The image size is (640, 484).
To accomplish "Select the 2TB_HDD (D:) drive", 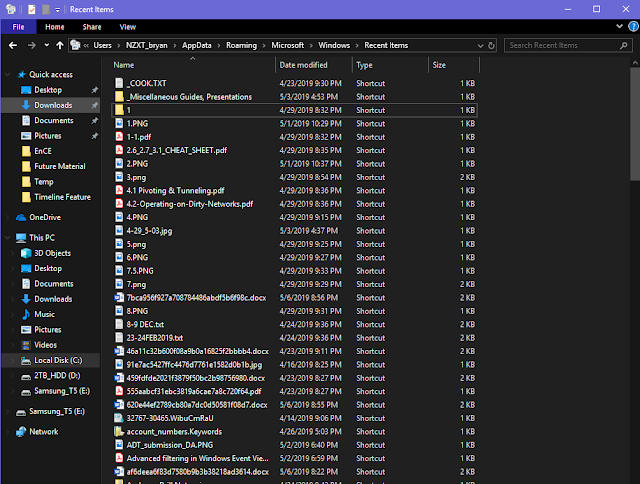I will (x=57, y=375).
